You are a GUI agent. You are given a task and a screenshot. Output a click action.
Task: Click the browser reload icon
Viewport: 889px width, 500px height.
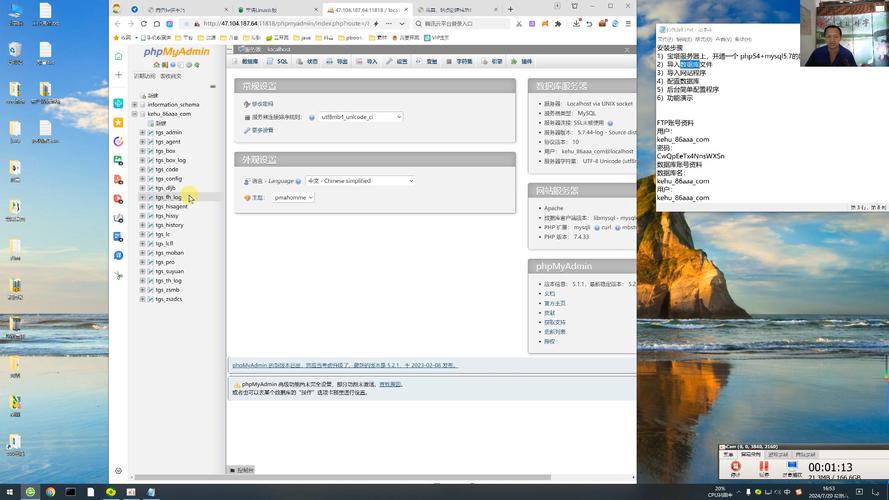point(143,24)
